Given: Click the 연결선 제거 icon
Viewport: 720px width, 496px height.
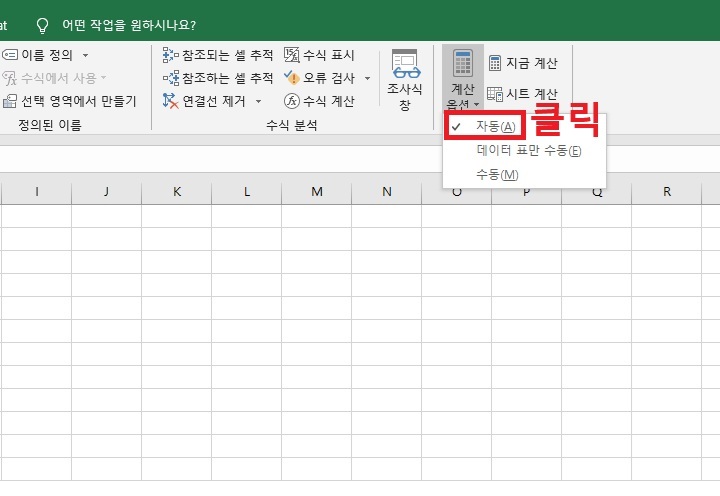Looking at the screenshot, I should [170, 101].
